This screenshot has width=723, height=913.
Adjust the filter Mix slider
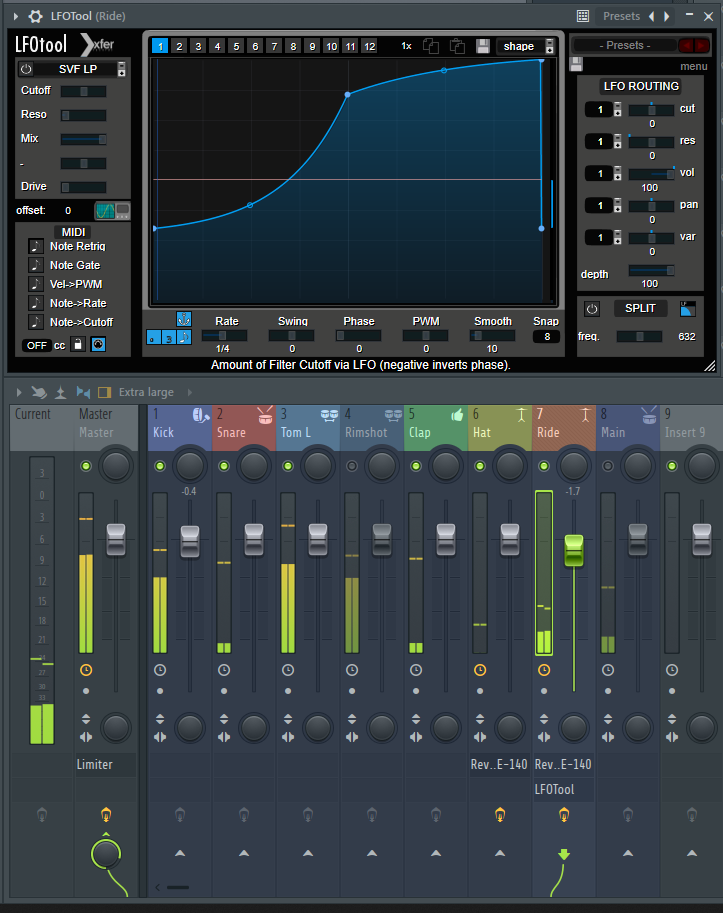[84, 139]
